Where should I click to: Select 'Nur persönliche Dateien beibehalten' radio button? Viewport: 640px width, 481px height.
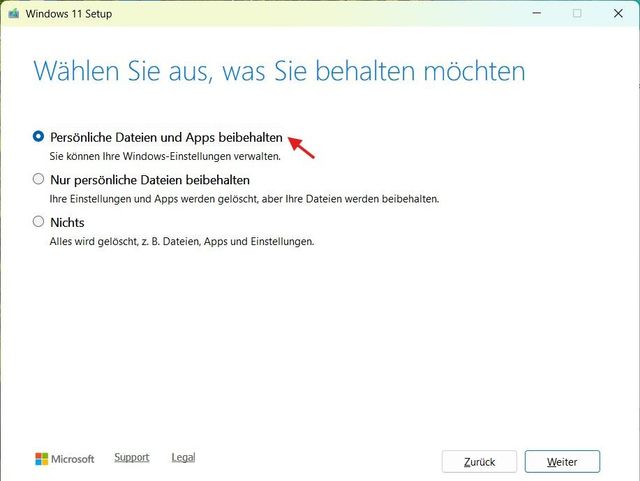[x=38, y=179]
